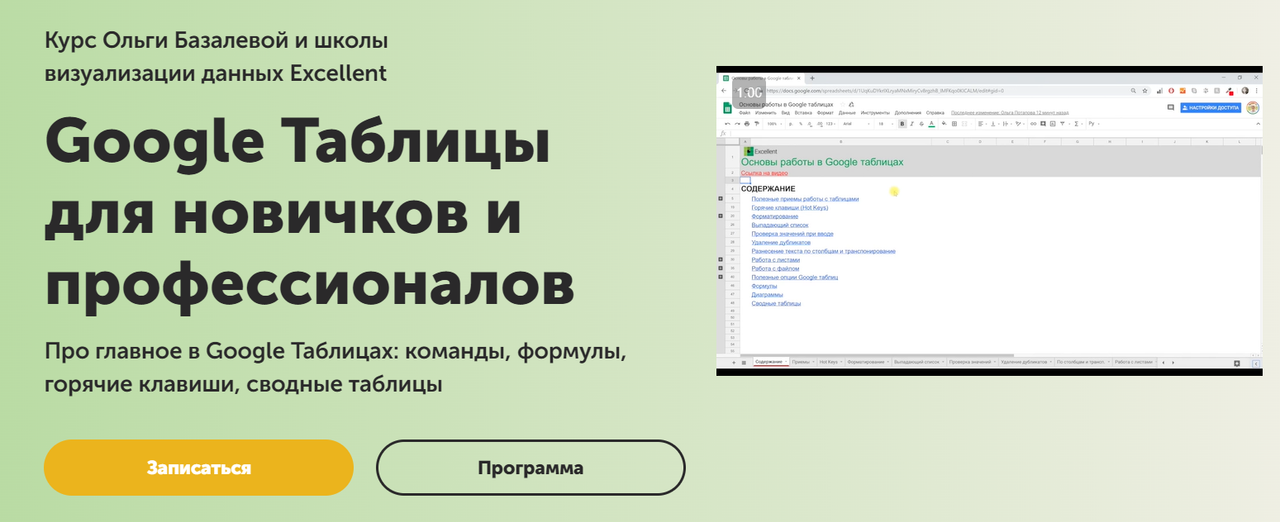This screenshot has width=1280, height=522.
Task: Open a new browser tab with plus
Action: [x=812, y=78]
